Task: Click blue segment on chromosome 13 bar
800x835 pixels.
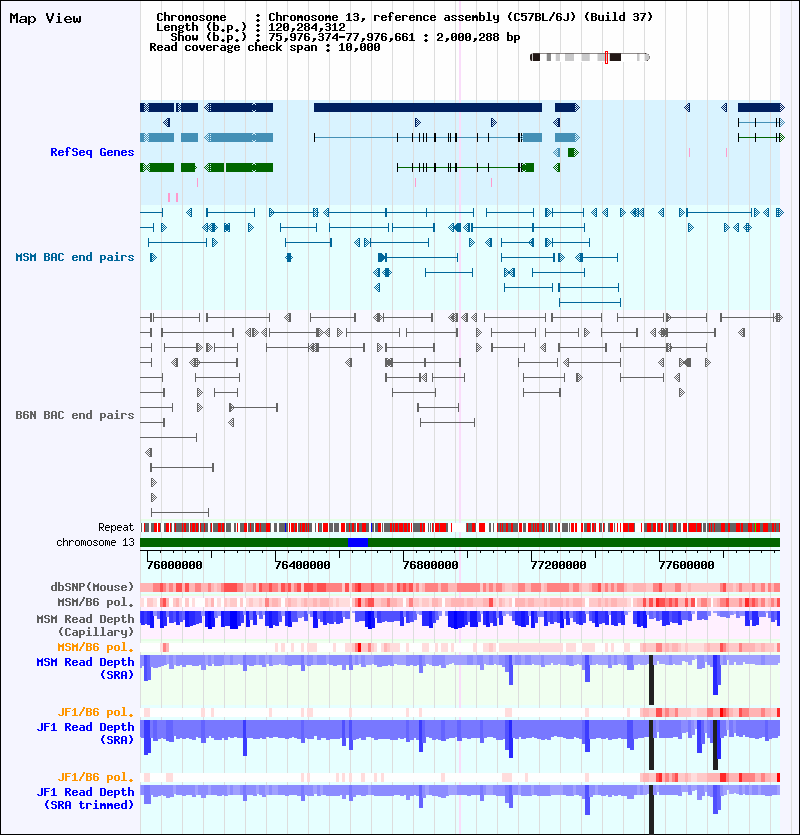Action: 358,542
